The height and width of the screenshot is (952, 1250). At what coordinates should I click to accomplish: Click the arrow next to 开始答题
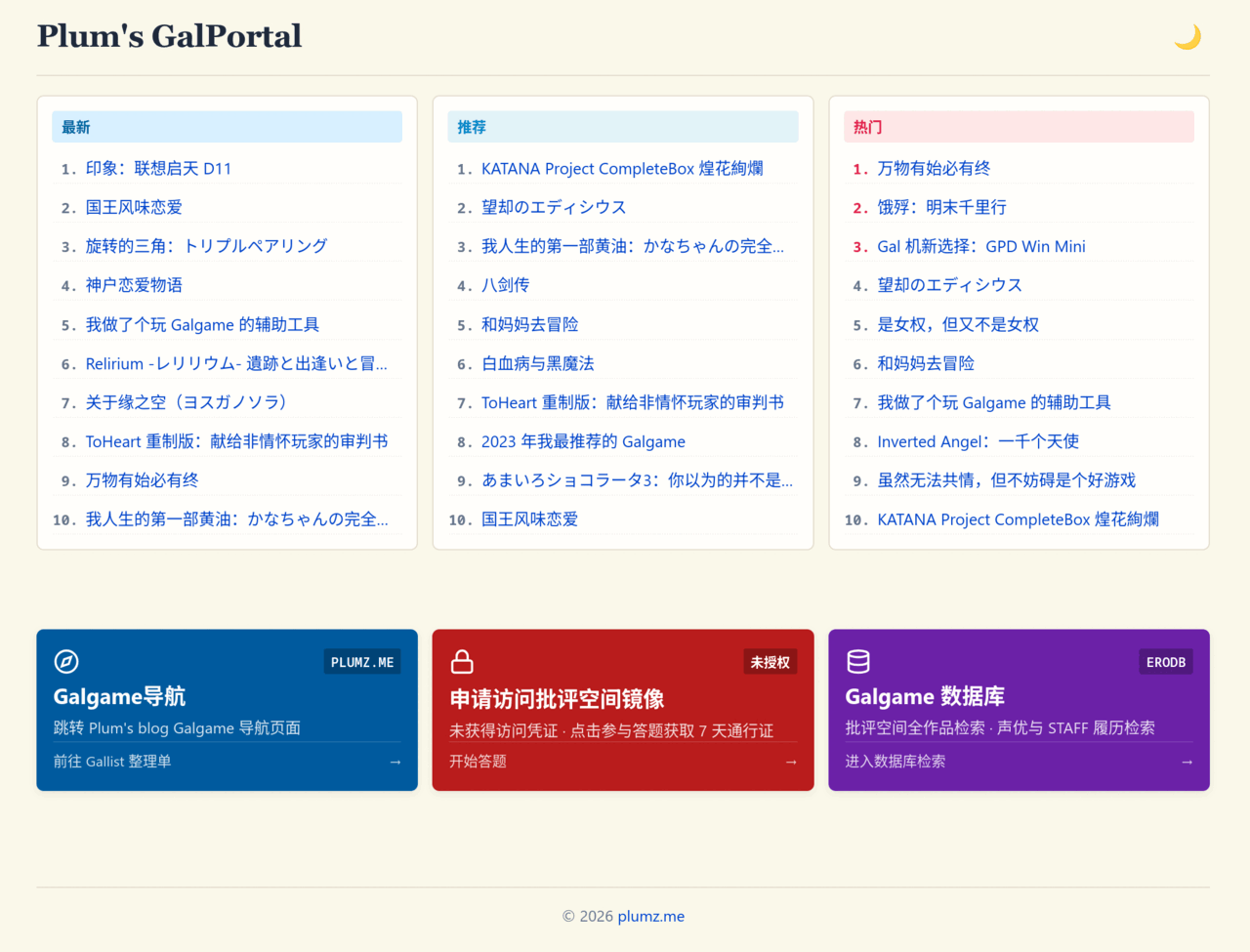point(791,762)
